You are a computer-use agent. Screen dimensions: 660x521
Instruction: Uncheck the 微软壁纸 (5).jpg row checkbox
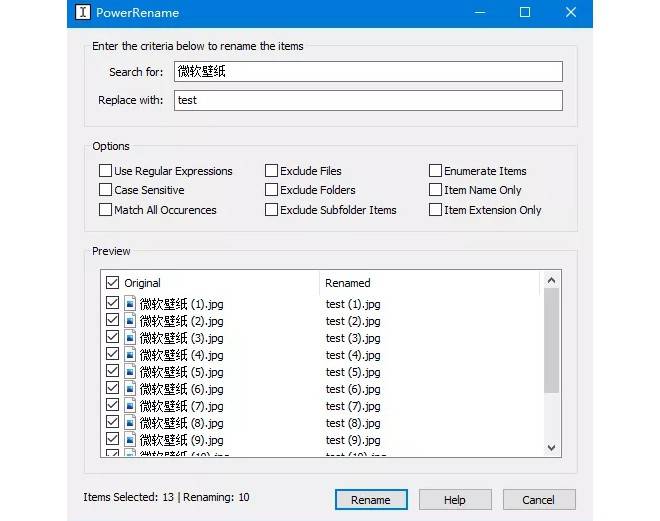(x=112, y=371)
